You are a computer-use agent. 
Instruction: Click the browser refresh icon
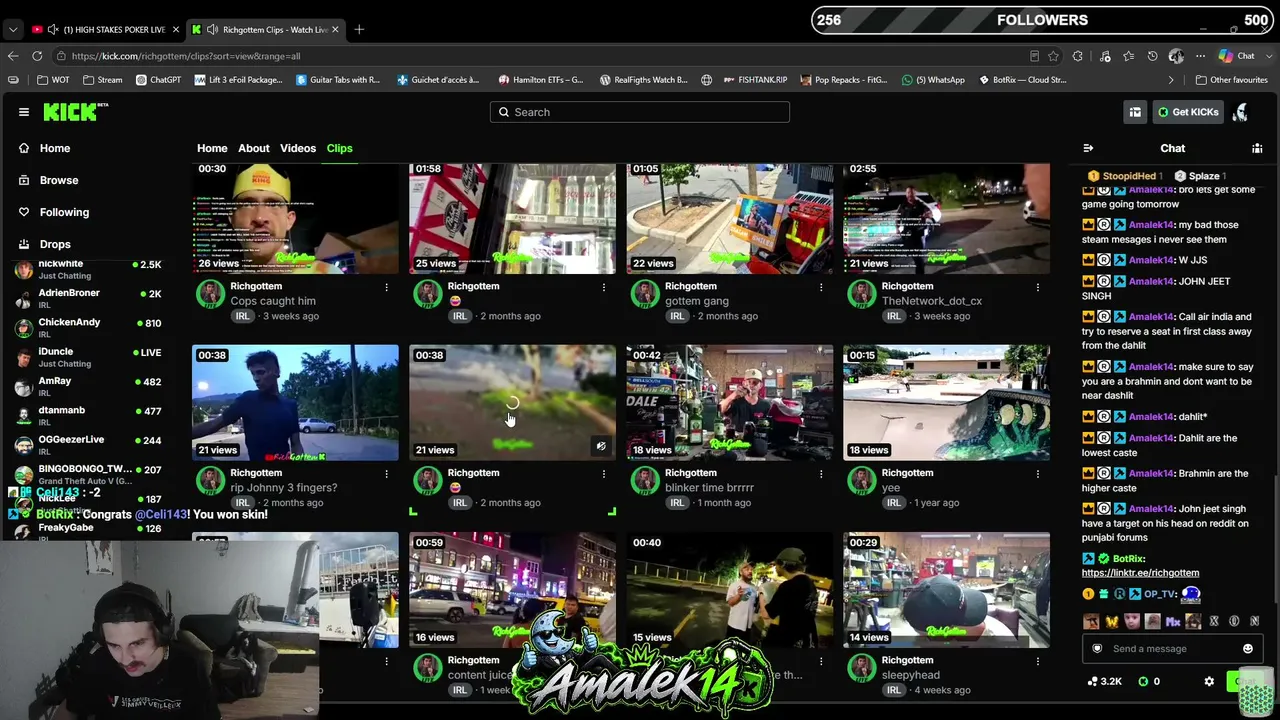37,56
